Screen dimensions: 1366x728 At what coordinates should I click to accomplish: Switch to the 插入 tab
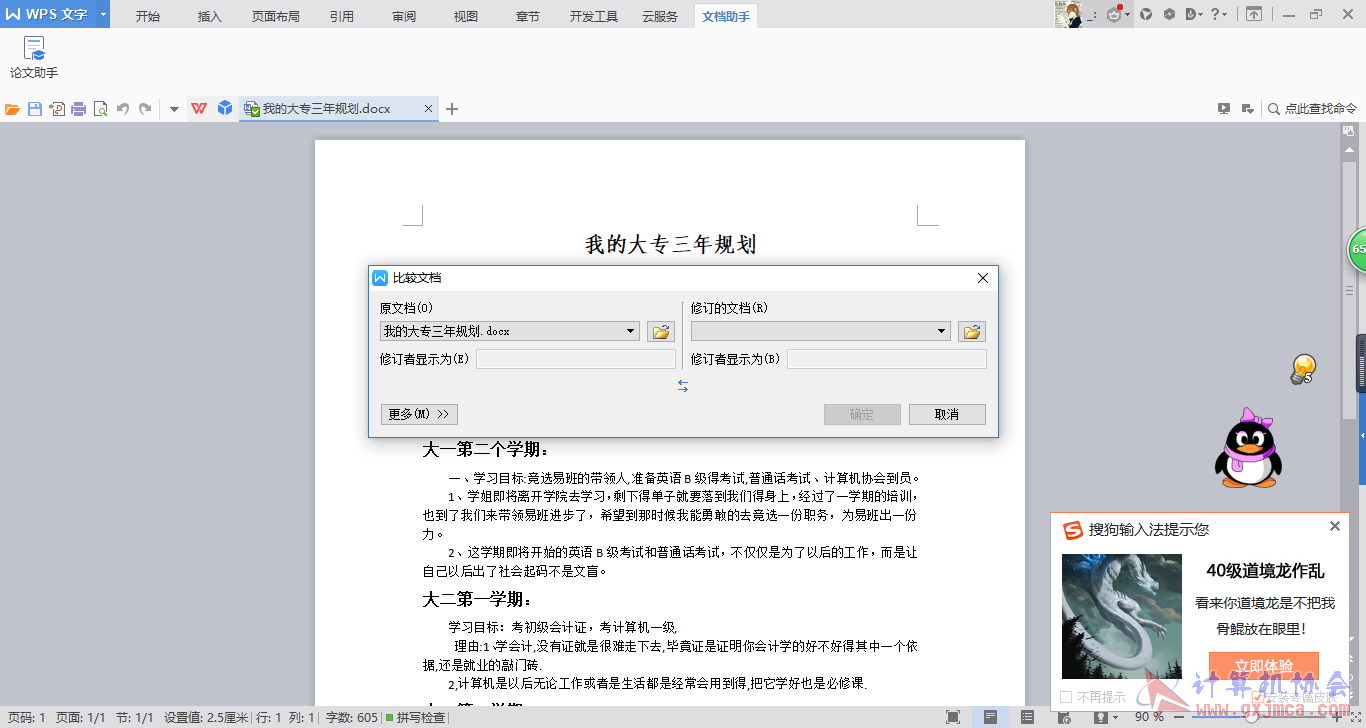[210, 16]
